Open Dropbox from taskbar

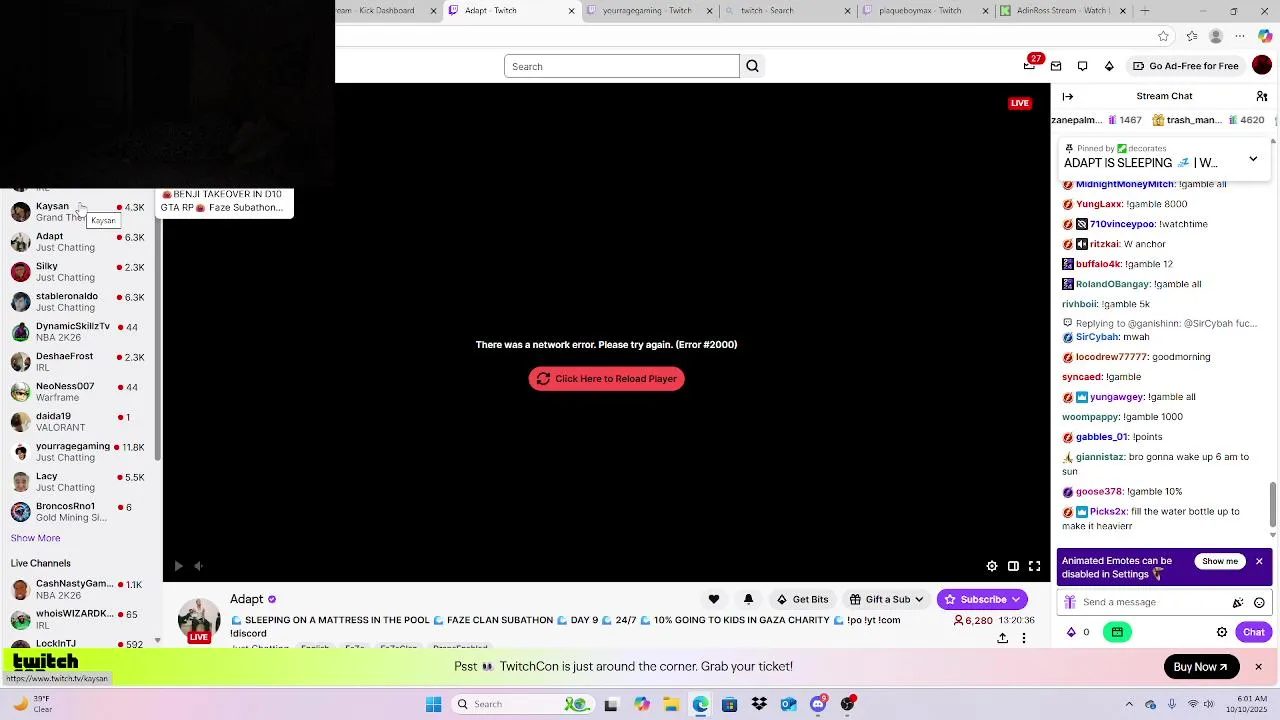coord(759,704)
